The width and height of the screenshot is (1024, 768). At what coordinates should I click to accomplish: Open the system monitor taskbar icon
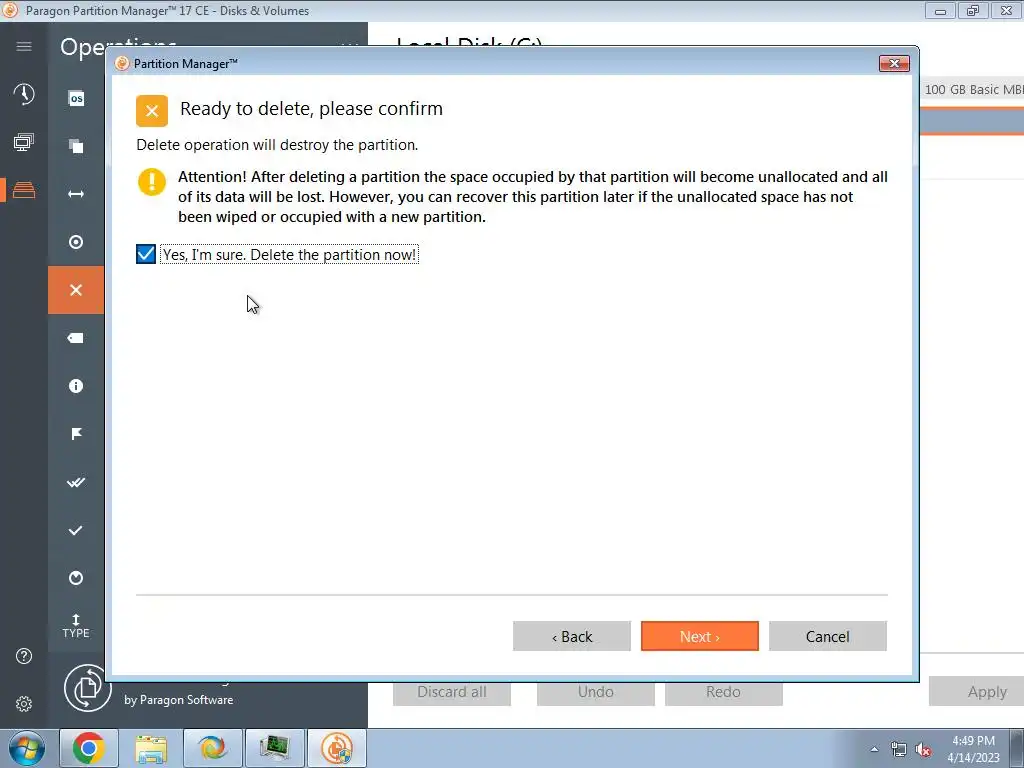tap(274, 748)
